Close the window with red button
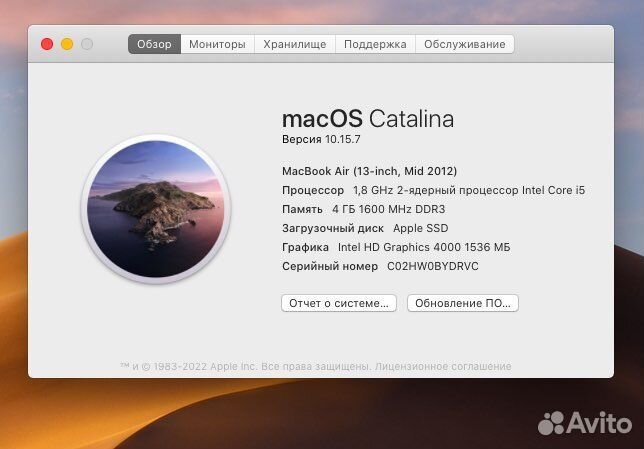 (47, 44)
